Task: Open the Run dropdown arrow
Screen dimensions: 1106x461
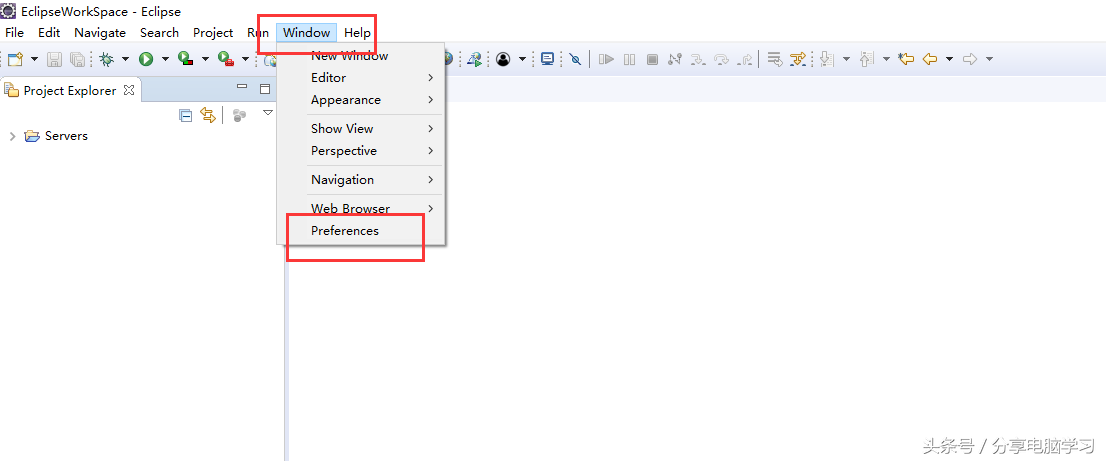Action: [165, 59]
